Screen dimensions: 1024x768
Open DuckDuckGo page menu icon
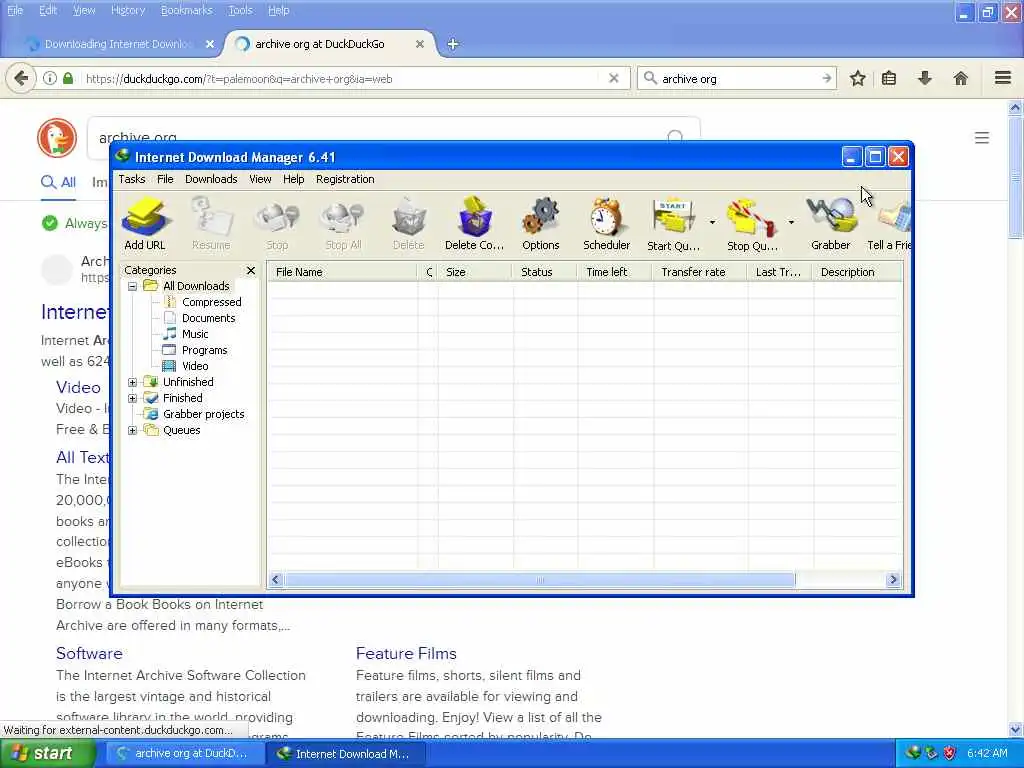click(982, 138)
